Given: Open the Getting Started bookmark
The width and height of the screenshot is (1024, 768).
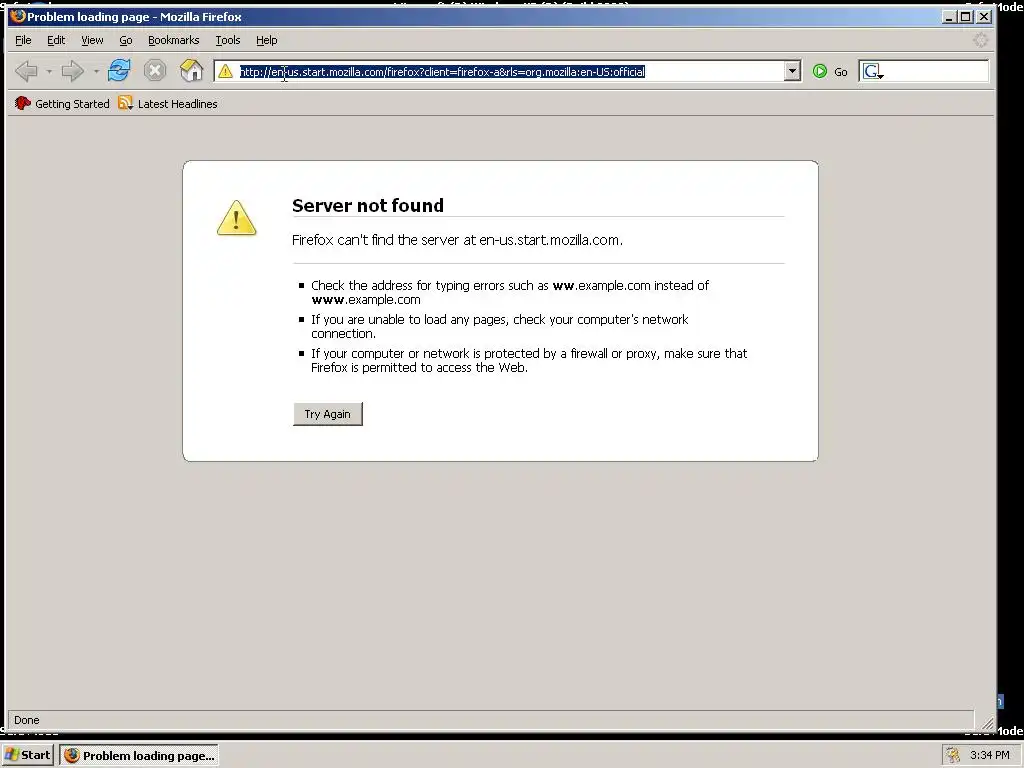Looking at the screenshot, I should coord(62,104).
